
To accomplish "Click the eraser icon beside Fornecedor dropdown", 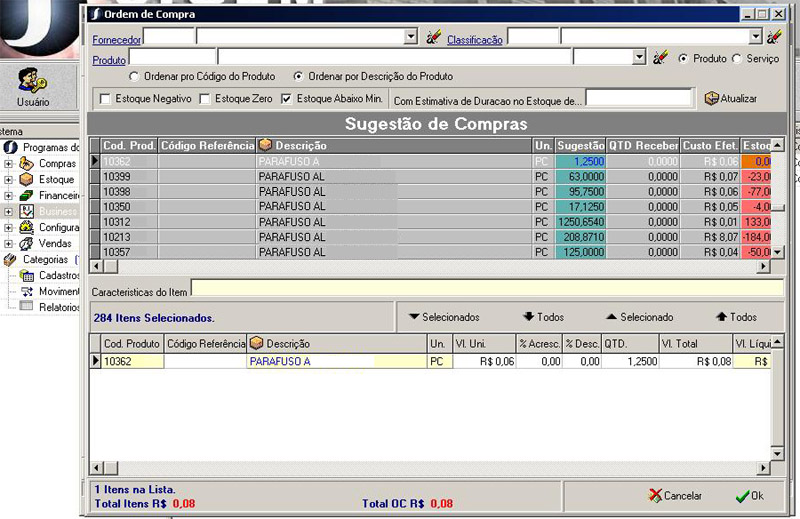I will [433, 37].
